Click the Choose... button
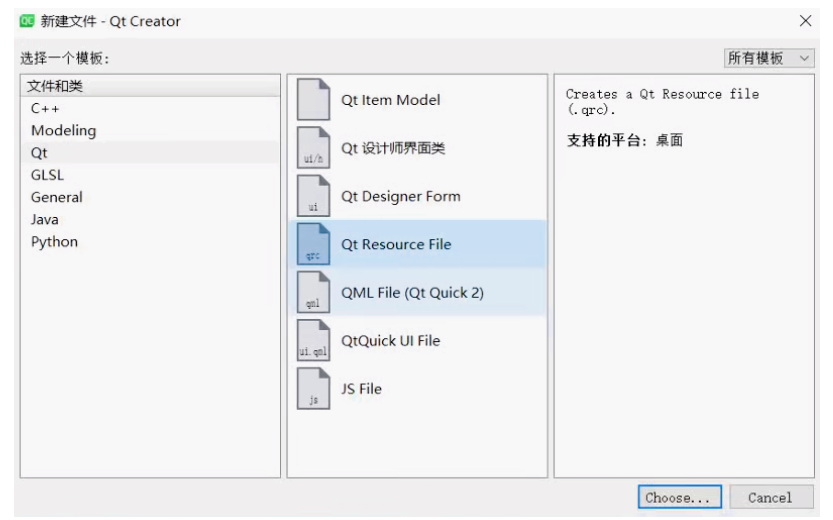Image resolution: width=833 pixels, height=520 pixels. 679,497
